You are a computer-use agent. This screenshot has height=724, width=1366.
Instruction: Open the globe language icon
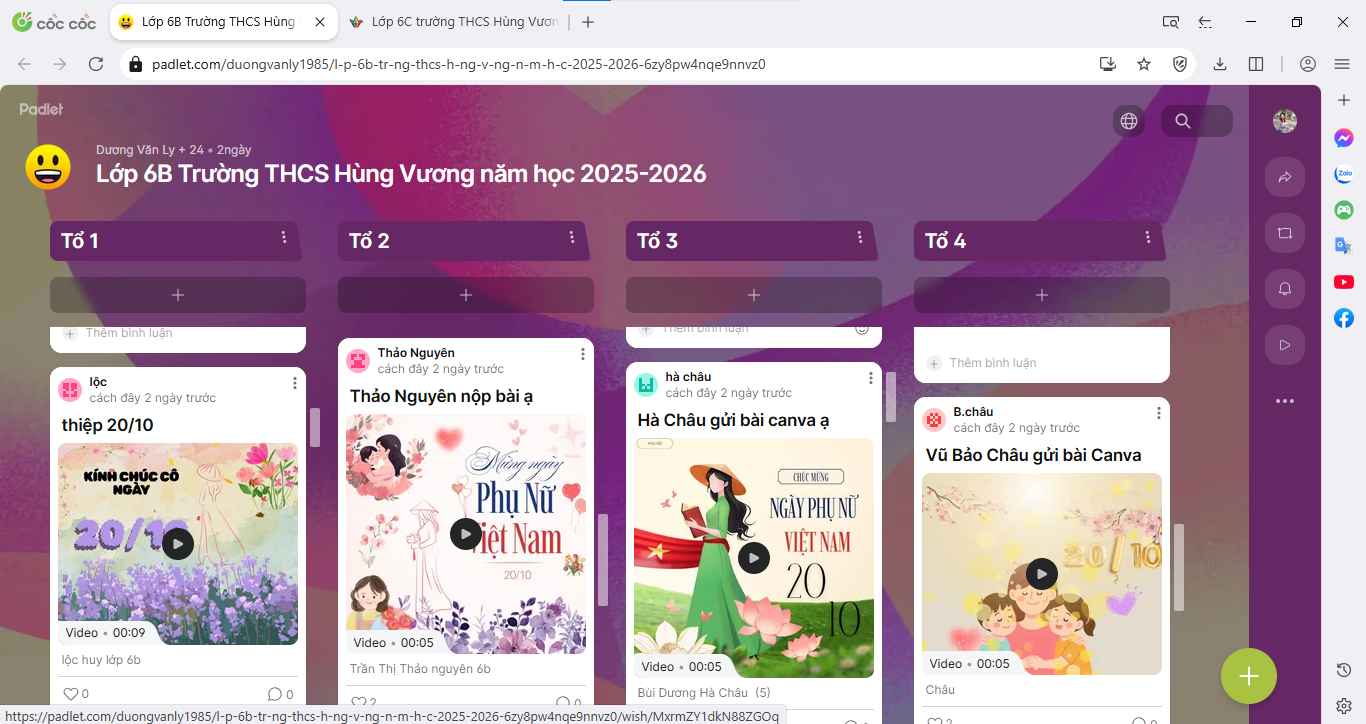[1129, 121]
